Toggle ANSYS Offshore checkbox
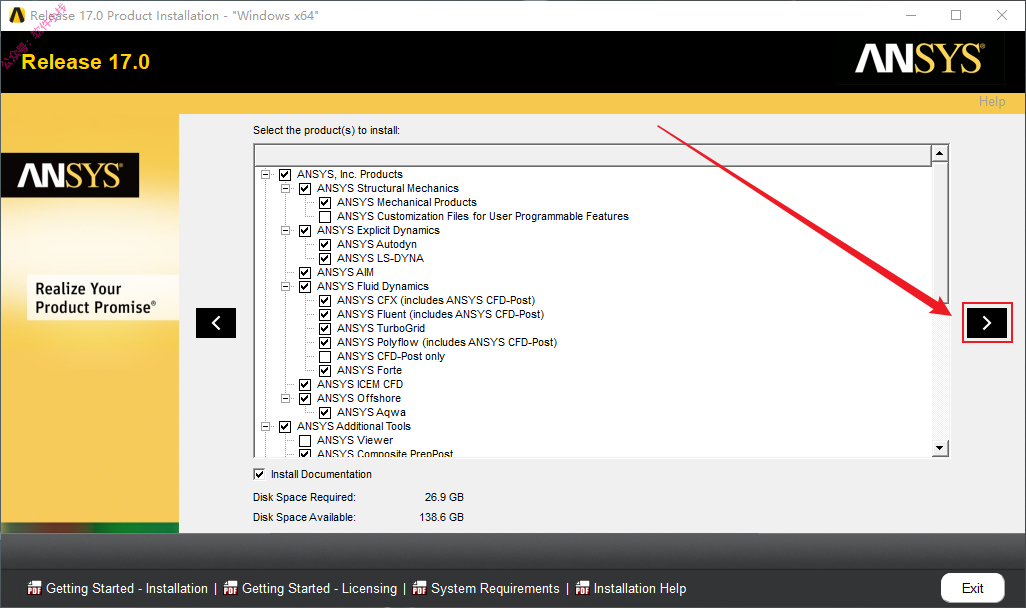The width and height of the screenshot is (1026, 608). pyautogui.click(x=305, y=399)
